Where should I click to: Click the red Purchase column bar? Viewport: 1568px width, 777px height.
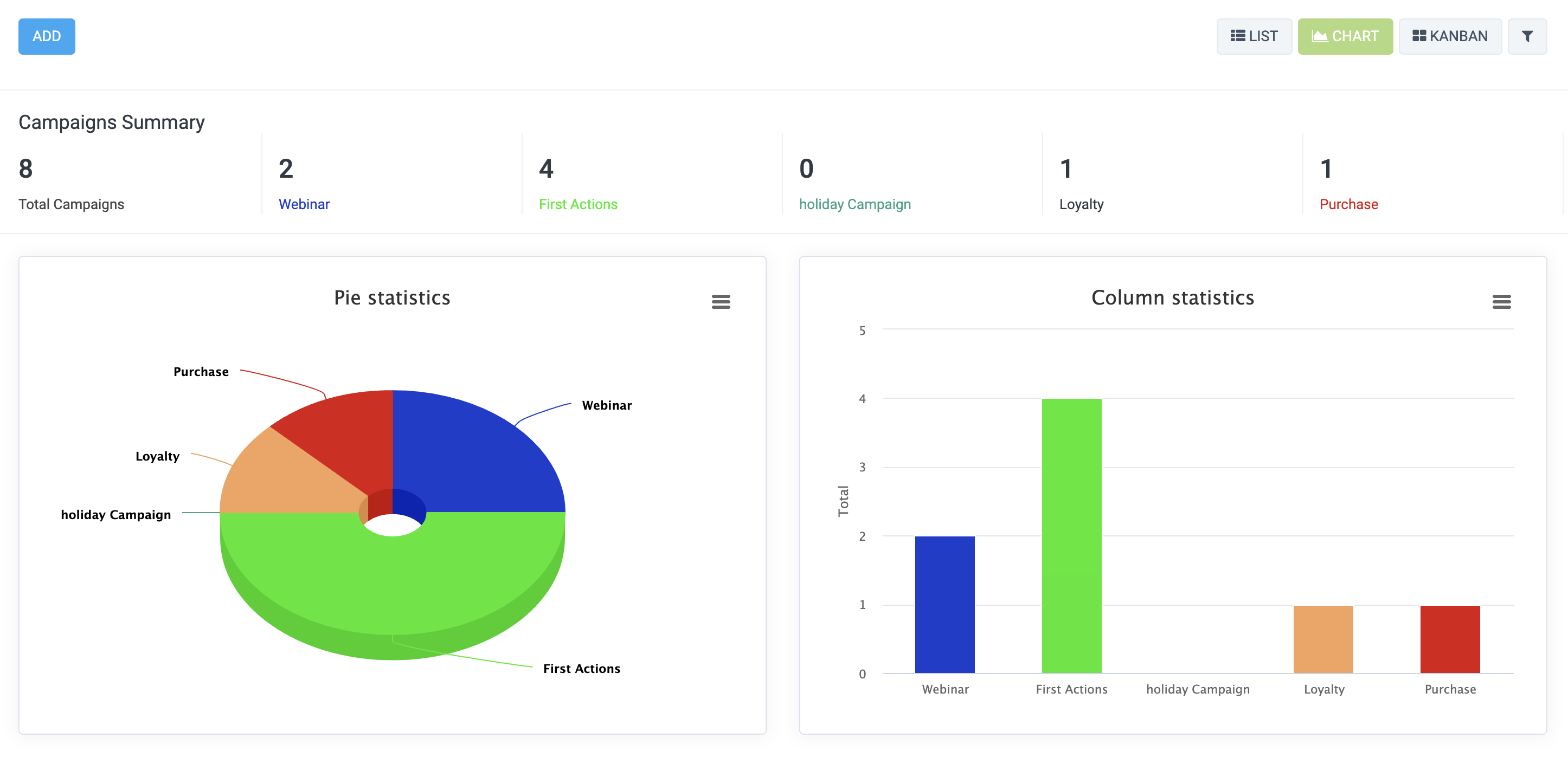pyautogui.click(x=1449, y=639)
